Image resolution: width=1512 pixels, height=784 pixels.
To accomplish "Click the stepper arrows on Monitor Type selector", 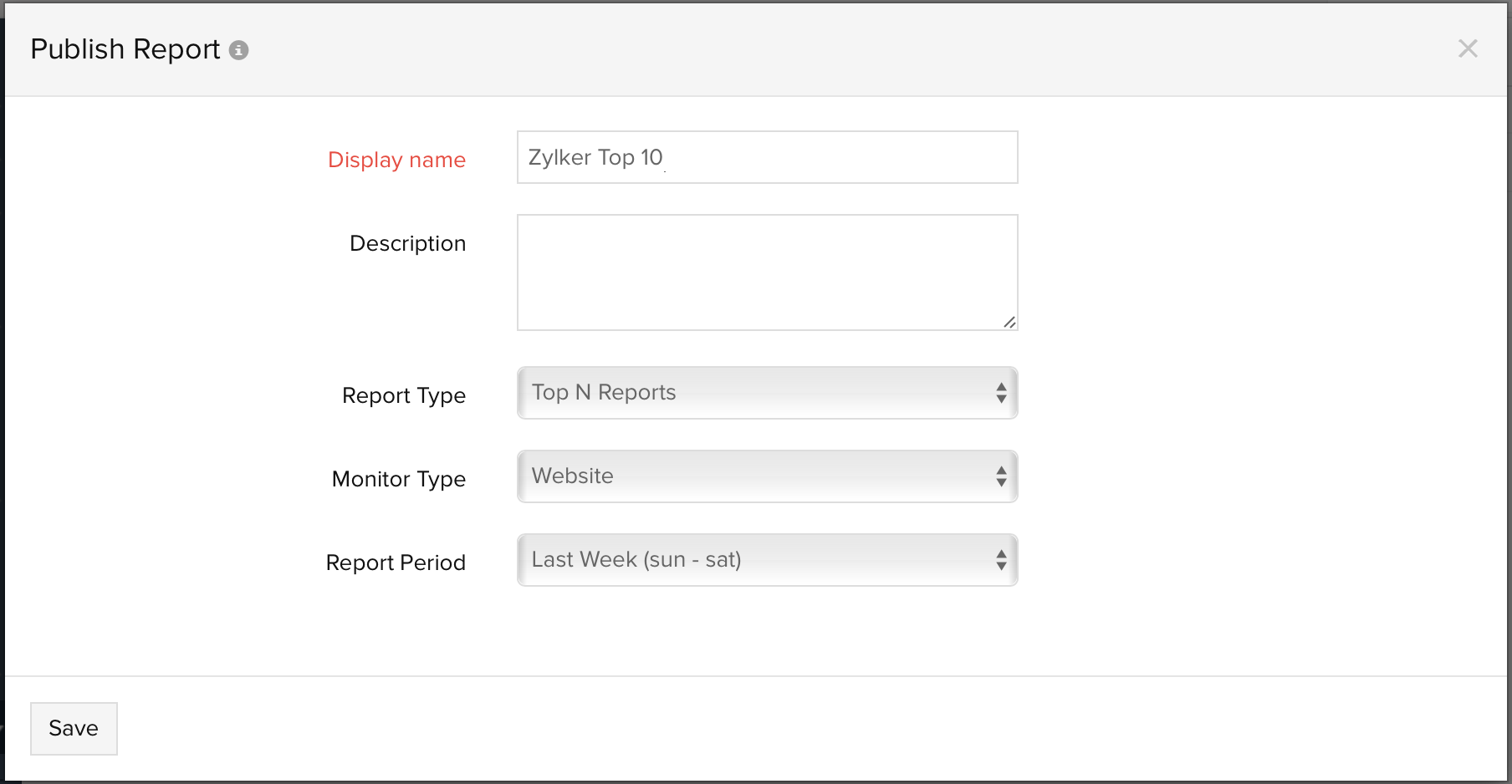I will [x=1000, y=476].
